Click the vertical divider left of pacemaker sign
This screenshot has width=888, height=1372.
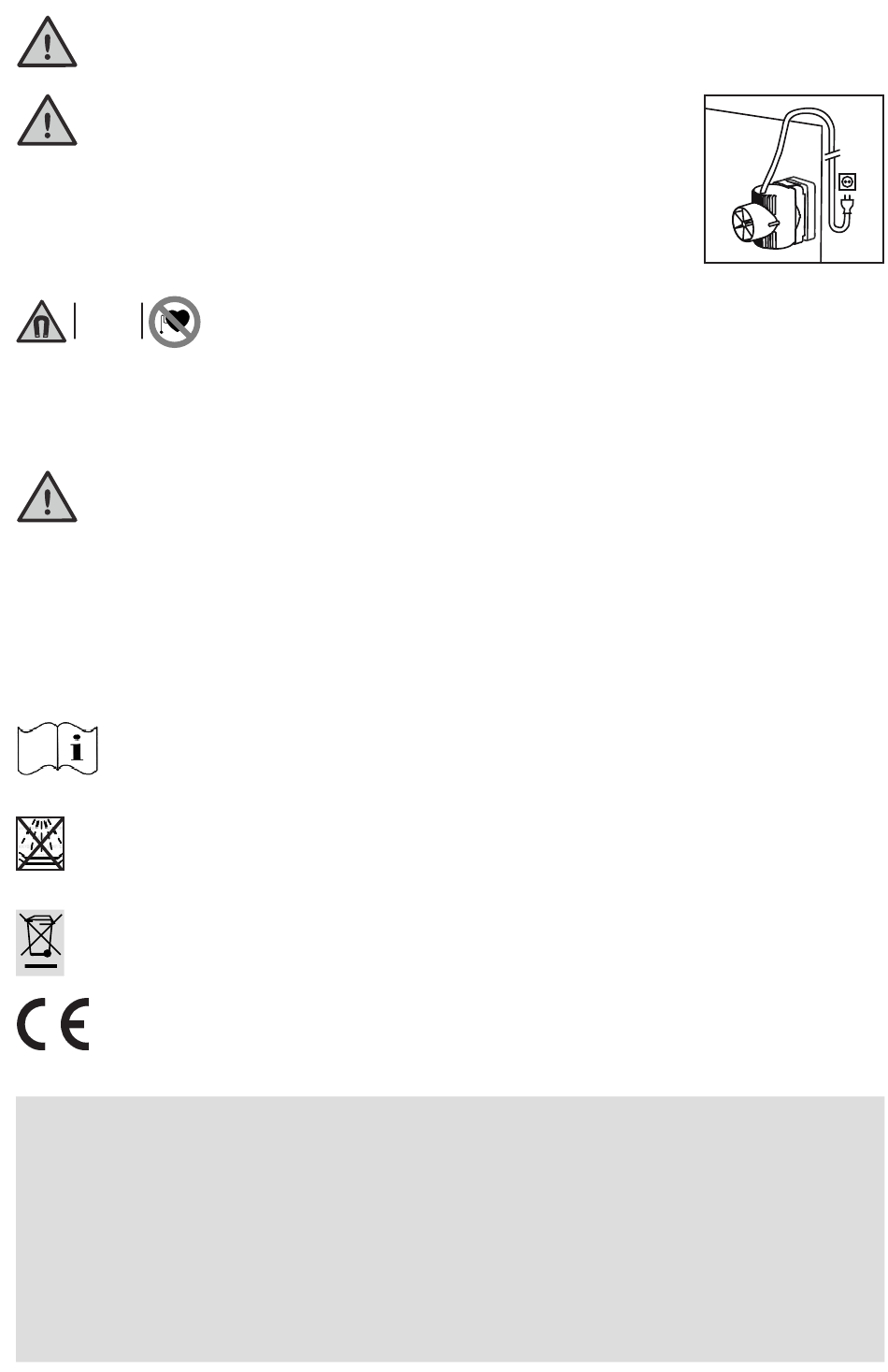(x=142, y=321)
